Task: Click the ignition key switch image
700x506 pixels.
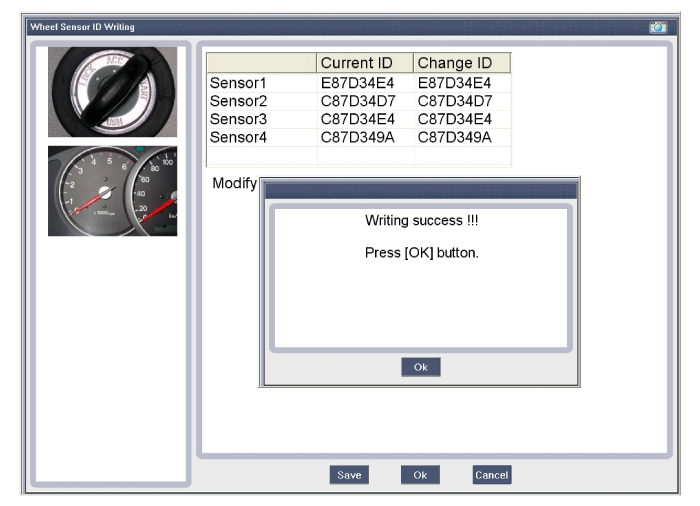Action: click(x=112, y=92)
